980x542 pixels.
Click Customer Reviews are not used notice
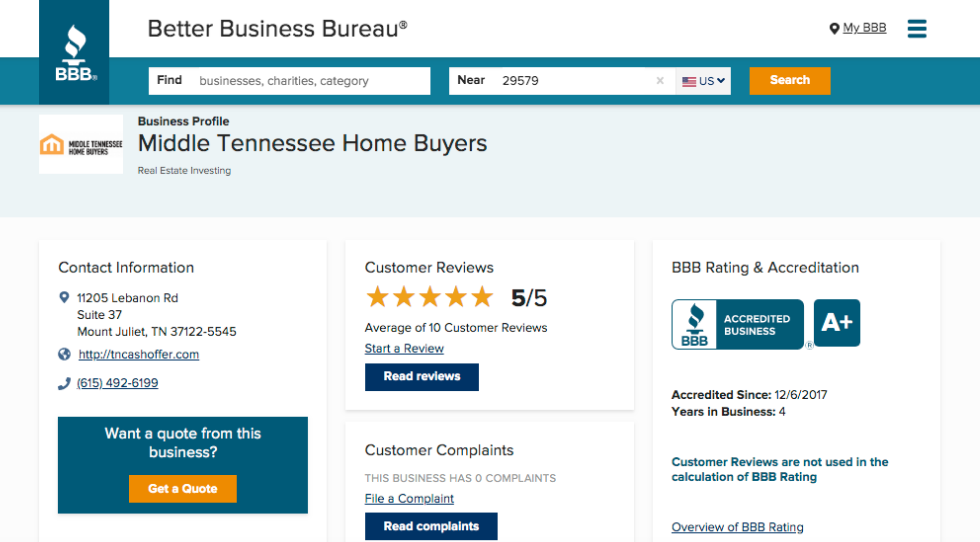[780, 469]
